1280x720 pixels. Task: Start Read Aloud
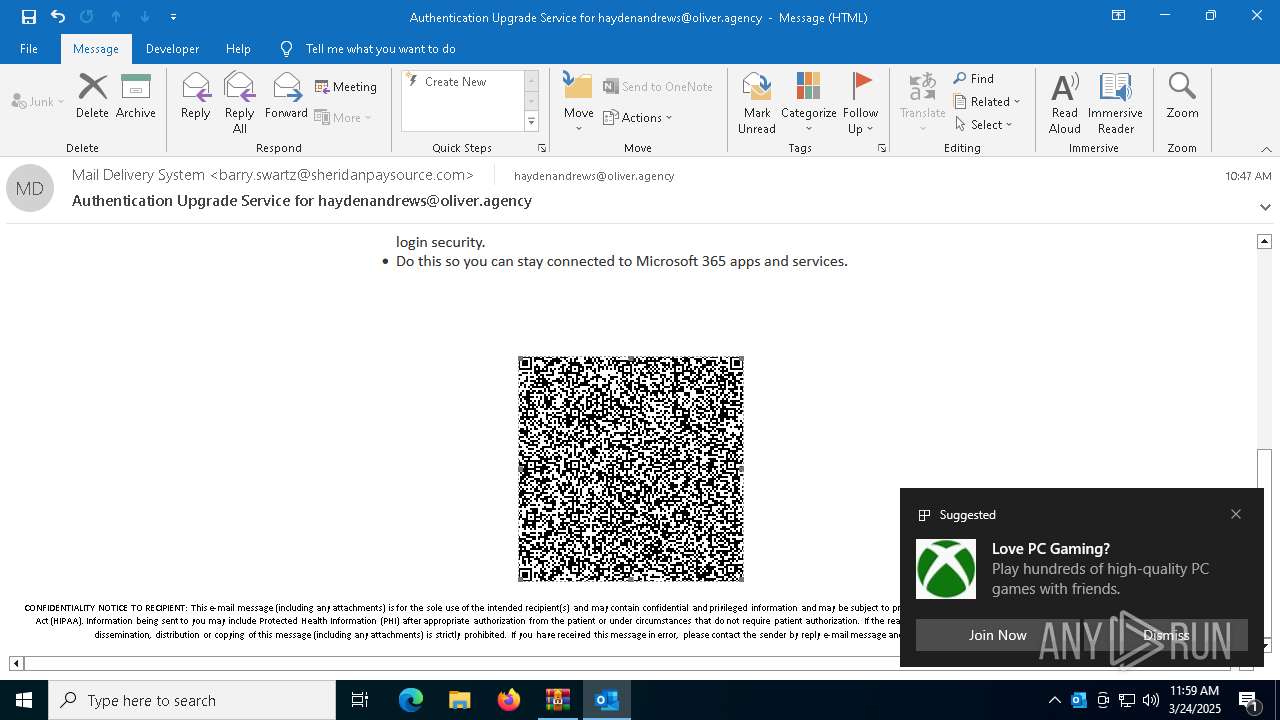[1065, 103]
